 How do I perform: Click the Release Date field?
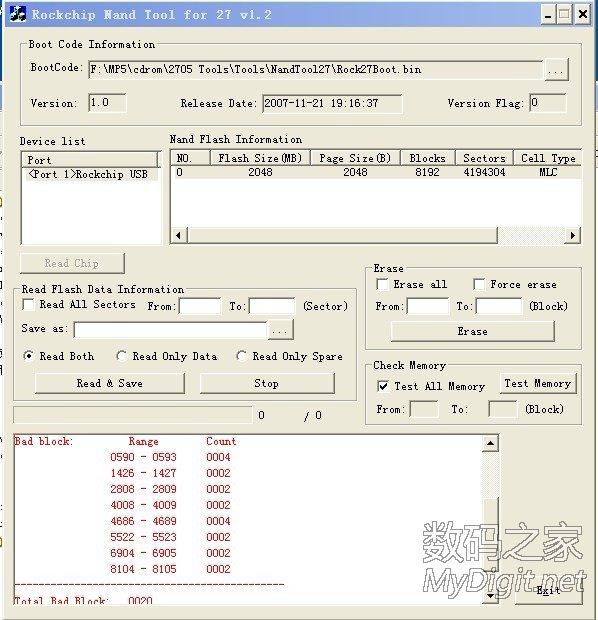pyautogui.click(x=332, y=104)
